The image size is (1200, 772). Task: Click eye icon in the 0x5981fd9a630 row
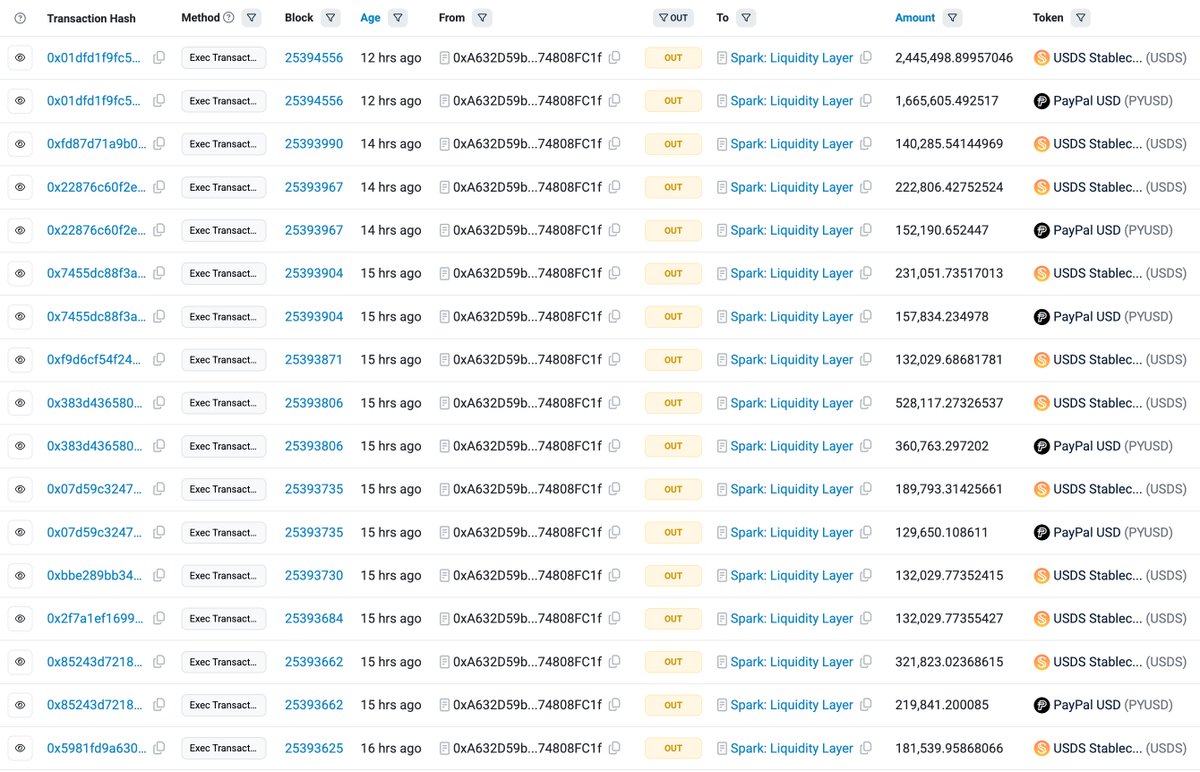tap(20, 748)
